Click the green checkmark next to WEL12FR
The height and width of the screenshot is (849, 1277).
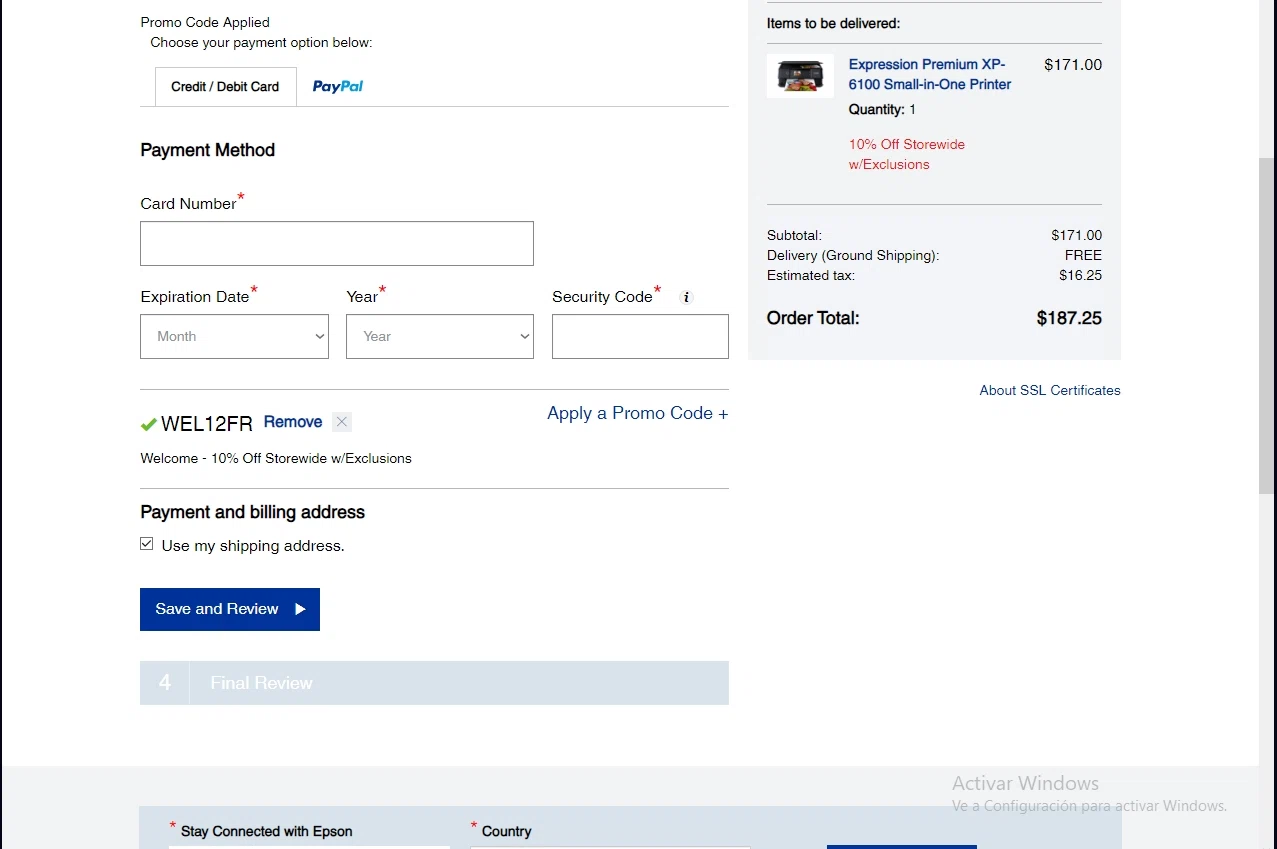click(x=149, y=424)
